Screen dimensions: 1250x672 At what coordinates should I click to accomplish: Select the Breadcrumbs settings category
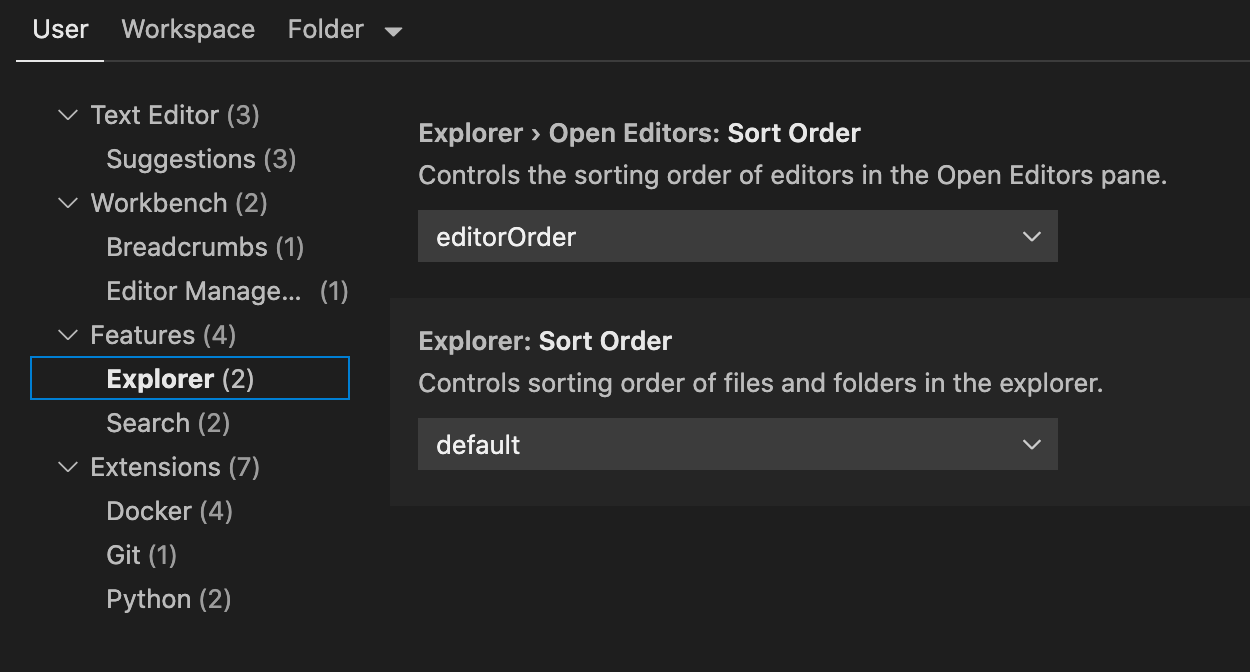pyautogui.click(x=184, y=247)
